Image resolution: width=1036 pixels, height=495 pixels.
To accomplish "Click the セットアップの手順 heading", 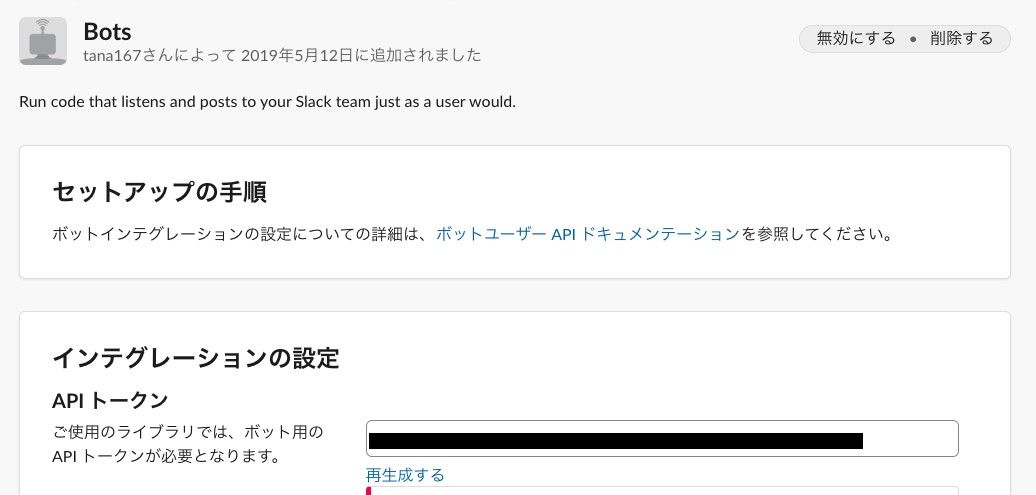I will [x=159, y=192].
